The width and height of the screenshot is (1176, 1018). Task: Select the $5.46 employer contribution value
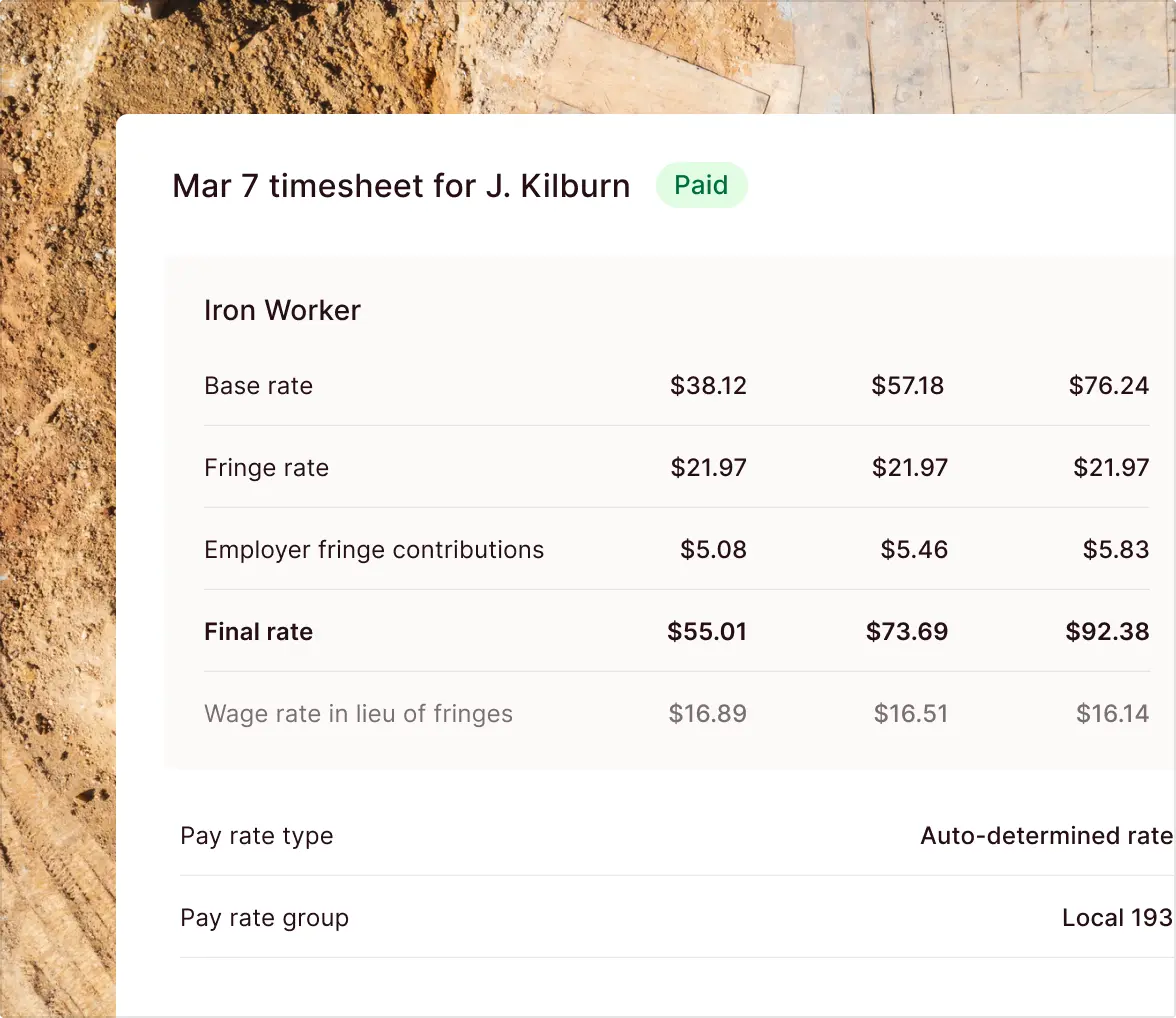(x=914, y=550)
